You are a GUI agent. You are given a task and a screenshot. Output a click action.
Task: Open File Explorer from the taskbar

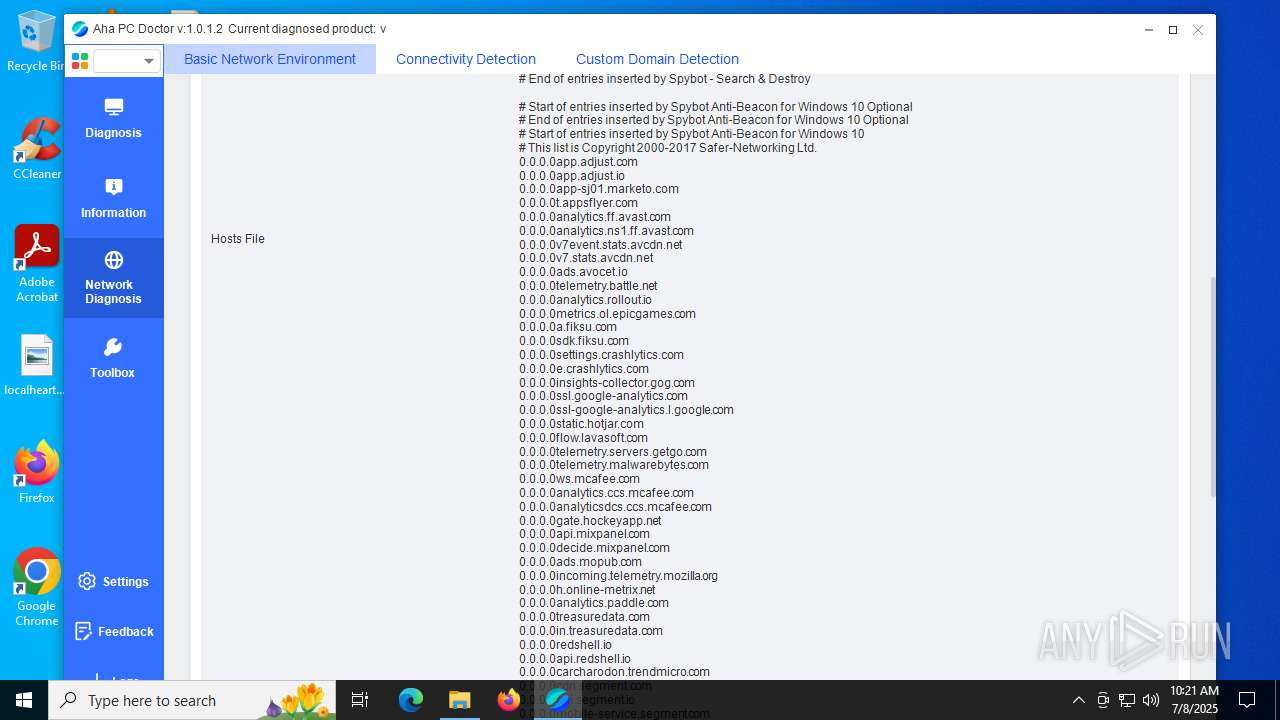coord(459,700)
